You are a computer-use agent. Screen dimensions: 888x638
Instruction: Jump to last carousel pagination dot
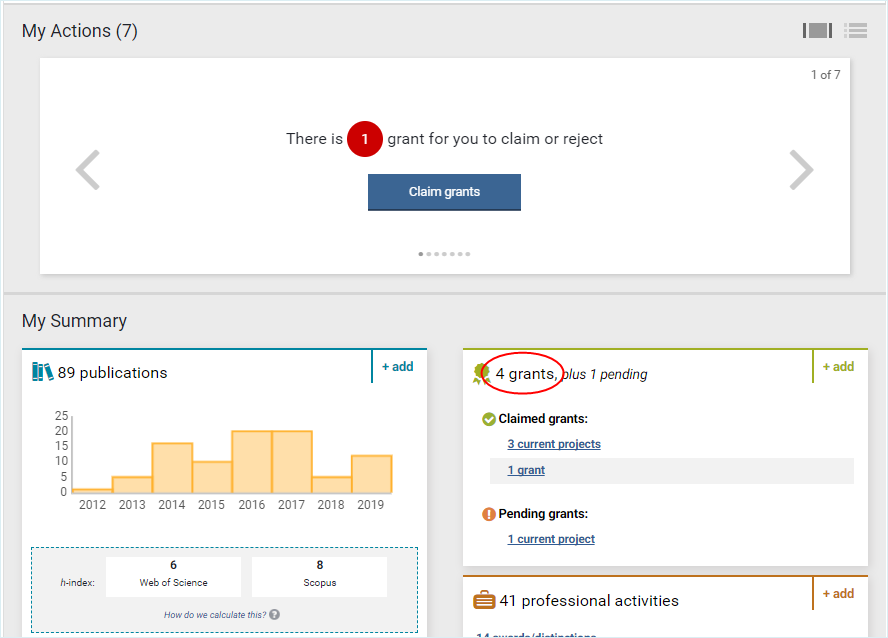(x=467, y=254)
